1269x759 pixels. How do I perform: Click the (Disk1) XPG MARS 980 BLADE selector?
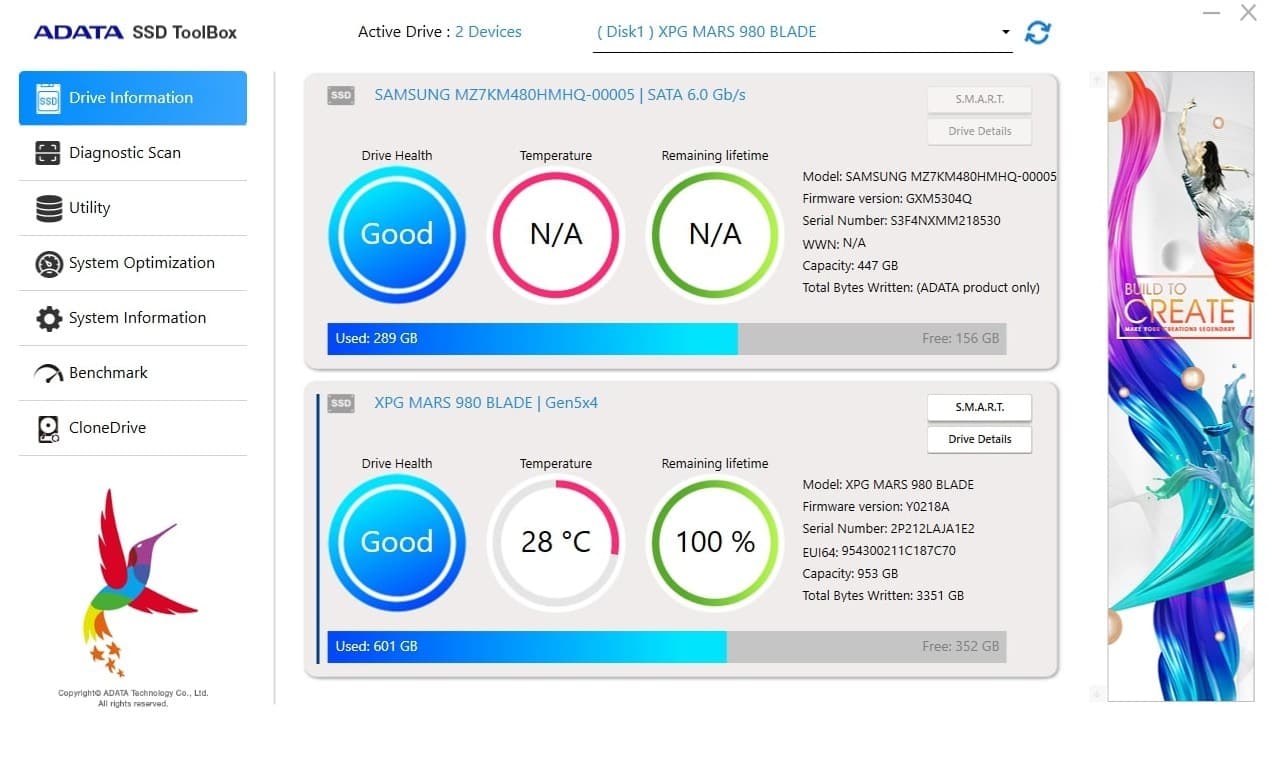tap(802, 32)
